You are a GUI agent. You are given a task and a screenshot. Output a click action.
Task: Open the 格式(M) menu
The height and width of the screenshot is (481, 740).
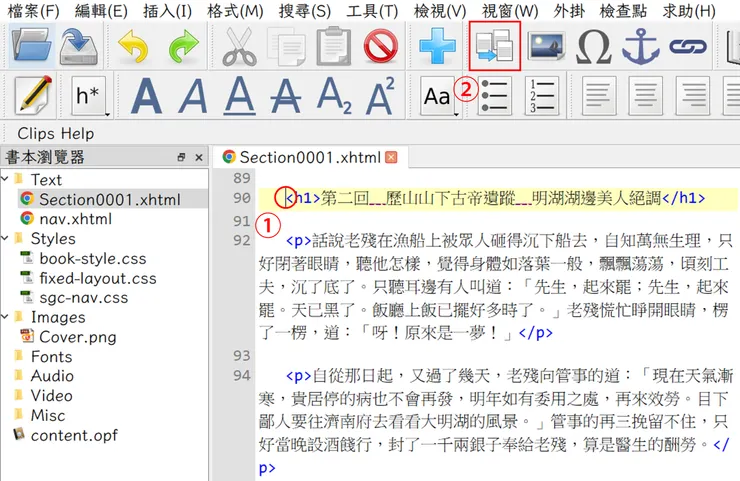(235, 11)
